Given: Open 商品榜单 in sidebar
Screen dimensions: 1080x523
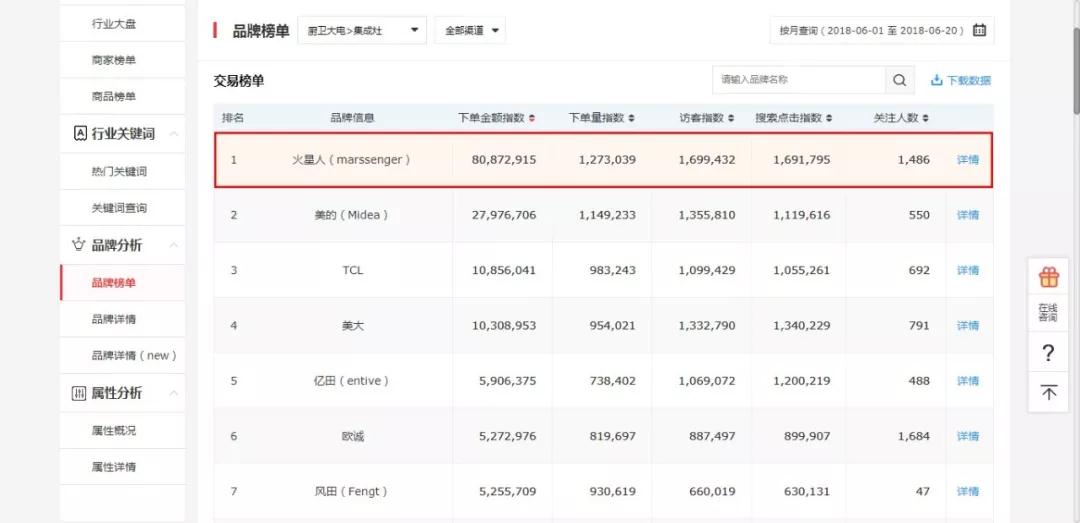Looking at the screenshot, I should click(114, 96).
